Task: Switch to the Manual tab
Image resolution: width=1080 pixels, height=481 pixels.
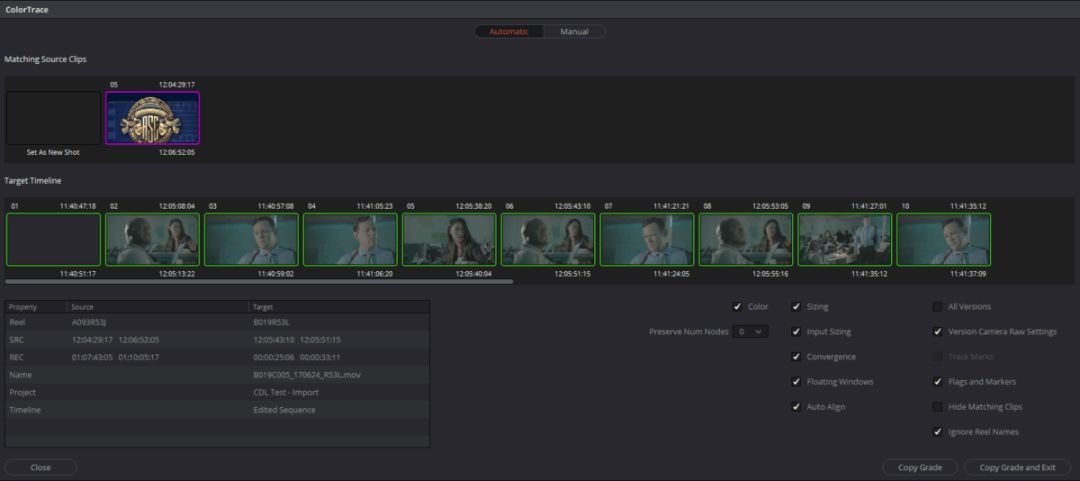Action: 574,32
